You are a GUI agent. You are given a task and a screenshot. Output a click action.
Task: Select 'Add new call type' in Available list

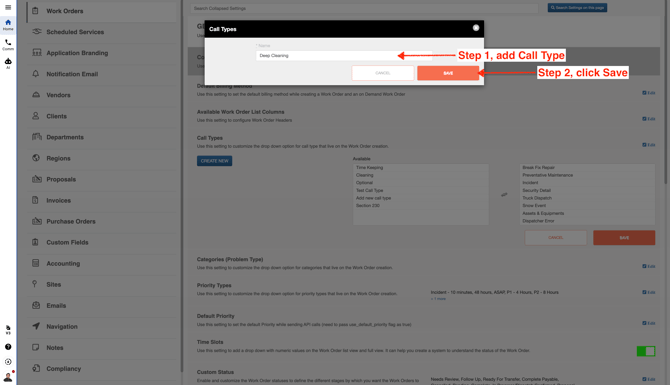click(x=421, y=198)
